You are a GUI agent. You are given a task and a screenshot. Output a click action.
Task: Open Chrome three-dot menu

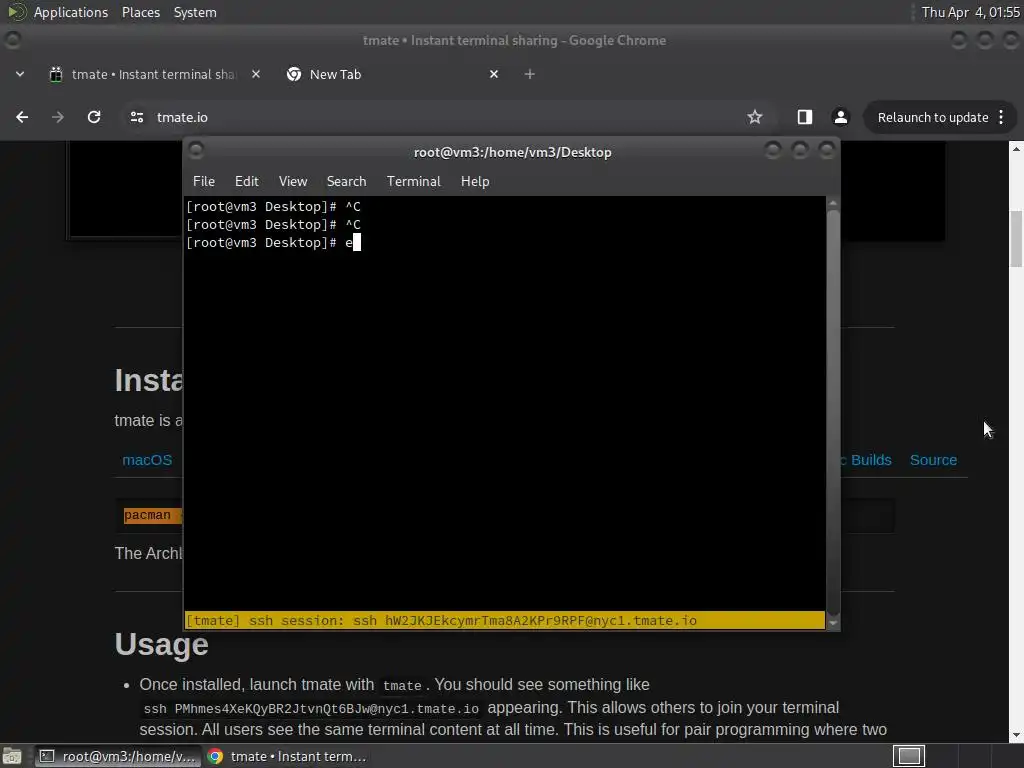click(1001, 117)
